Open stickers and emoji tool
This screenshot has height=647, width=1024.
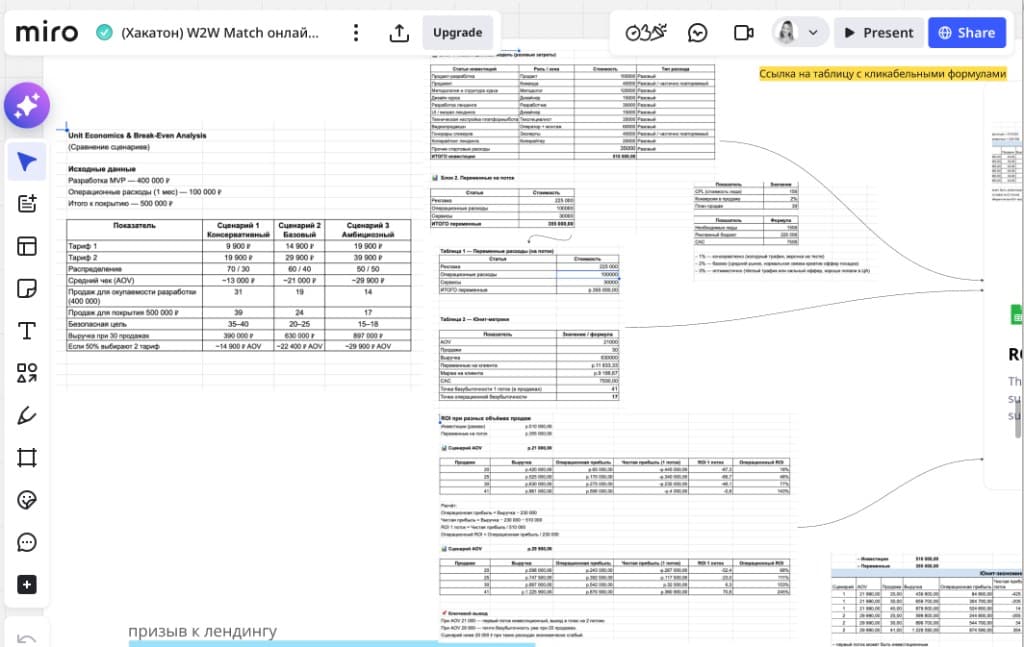pos(27,500)
